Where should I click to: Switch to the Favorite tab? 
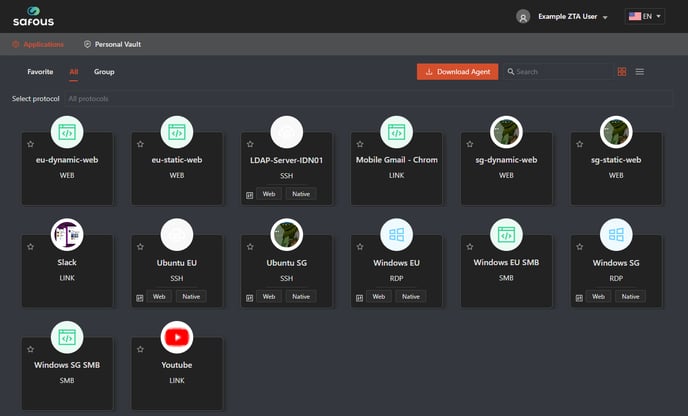[x=40, y=72]
